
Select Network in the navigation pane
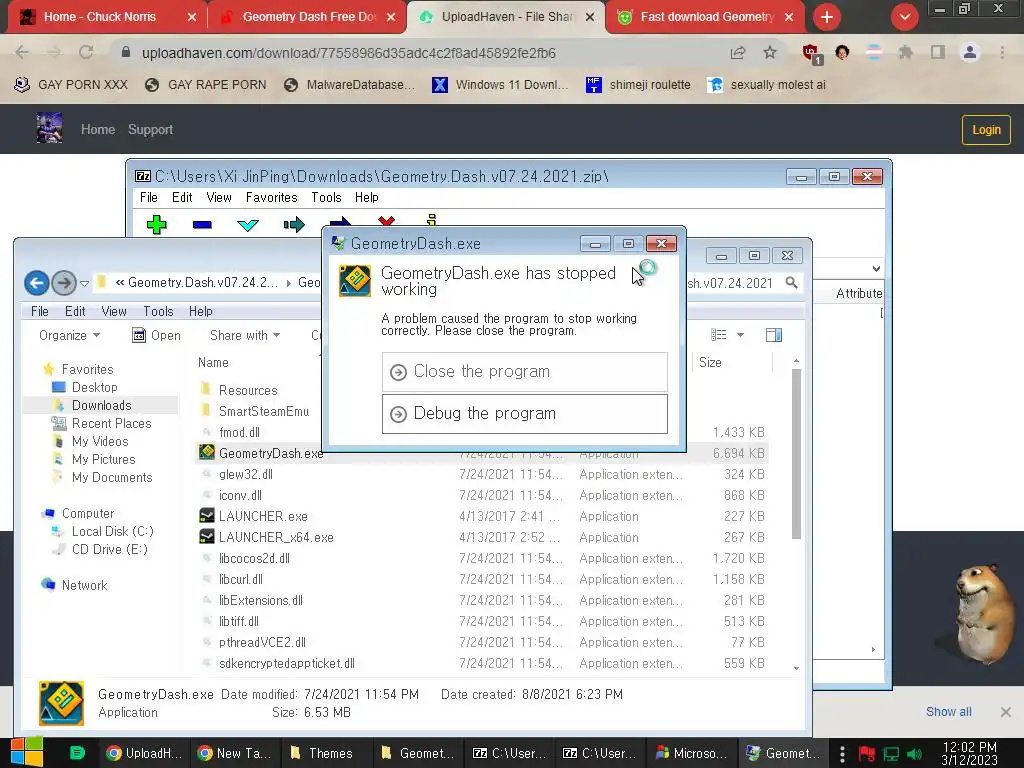click(84, 585)
